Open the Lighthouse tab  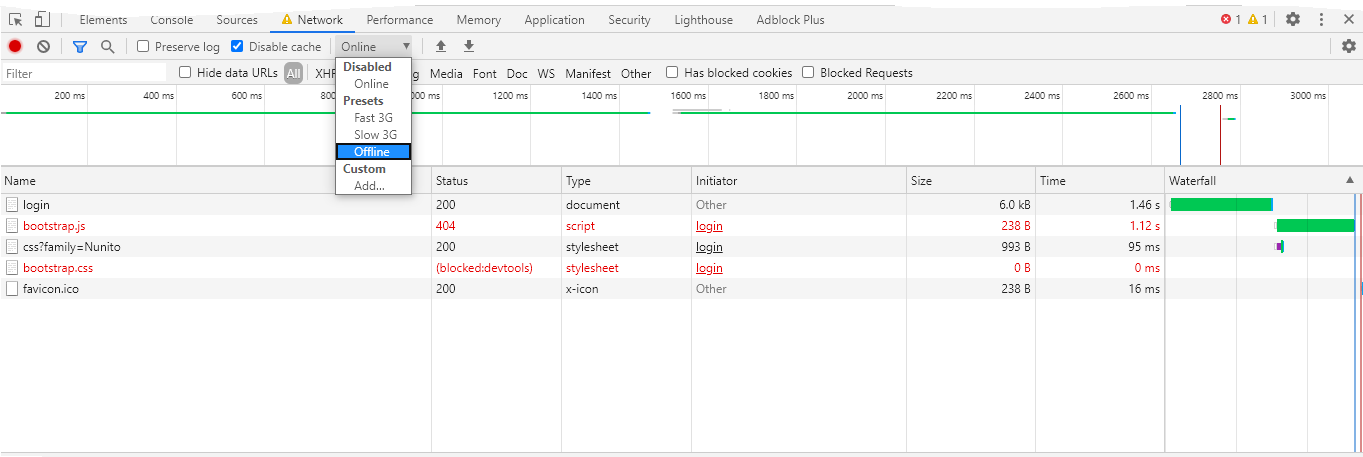click(703, 20)
